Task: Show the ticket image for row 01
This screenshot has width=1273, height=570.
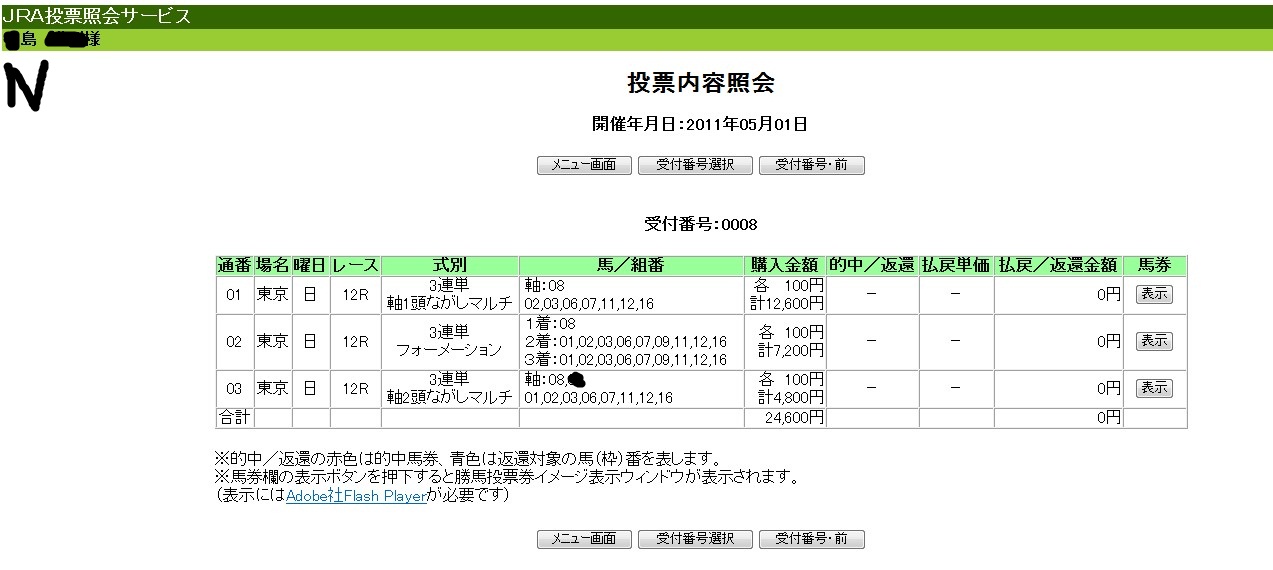Action: click(x=1154, y=294)
